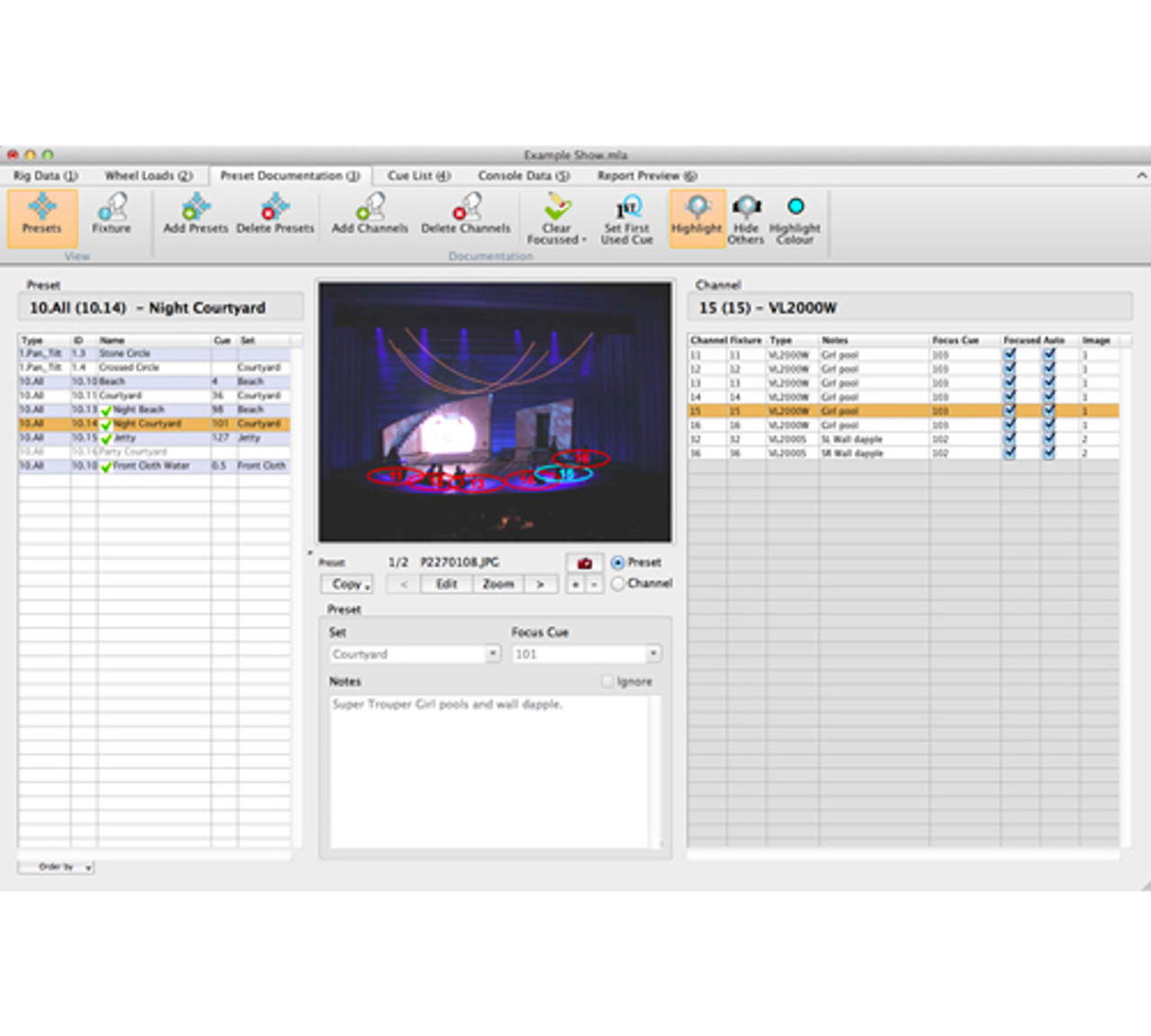
Task: Click the red camera icon button
Action: 584,563
